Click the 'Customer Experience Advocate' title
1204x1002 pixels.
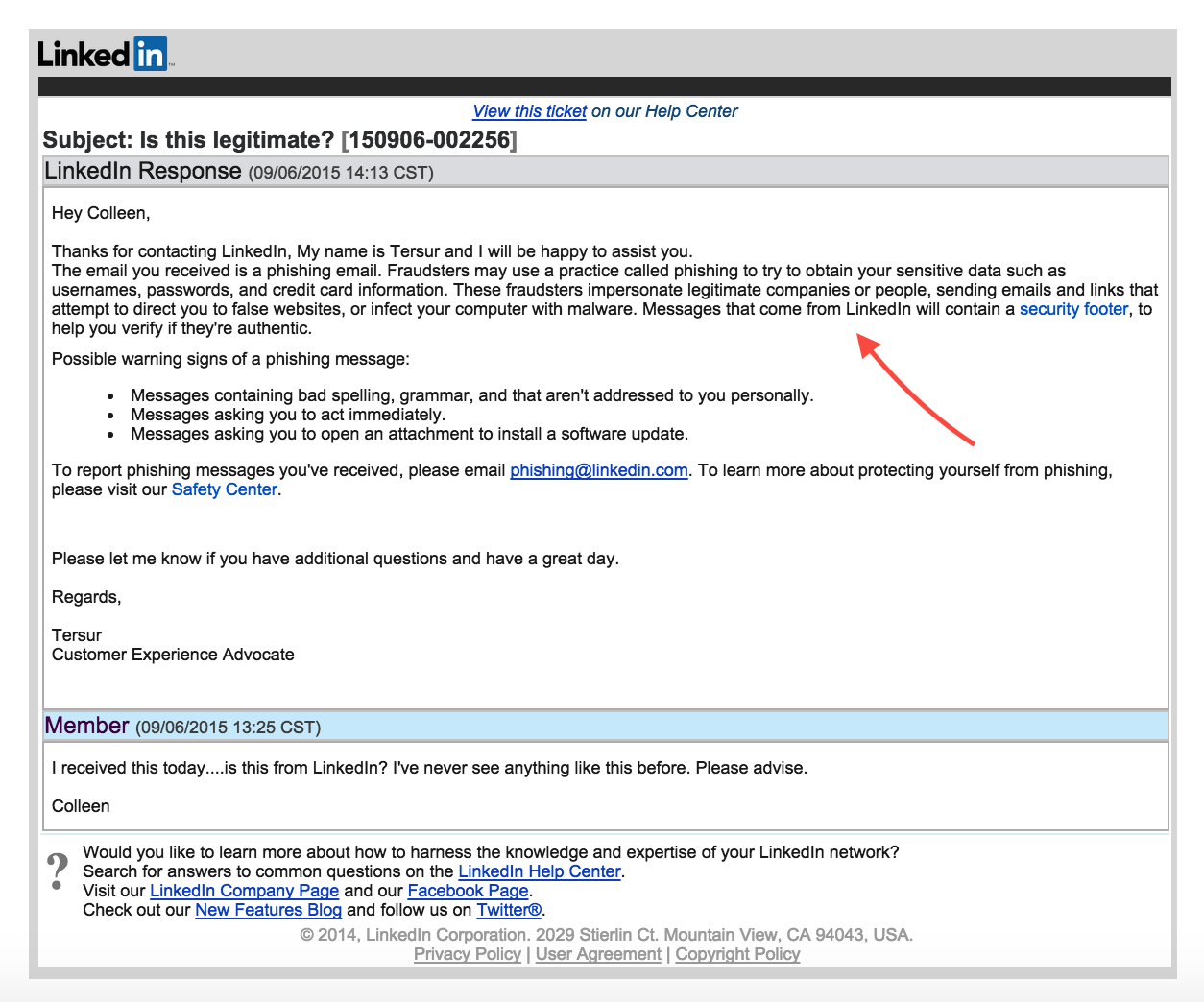(x=173, y=655)
